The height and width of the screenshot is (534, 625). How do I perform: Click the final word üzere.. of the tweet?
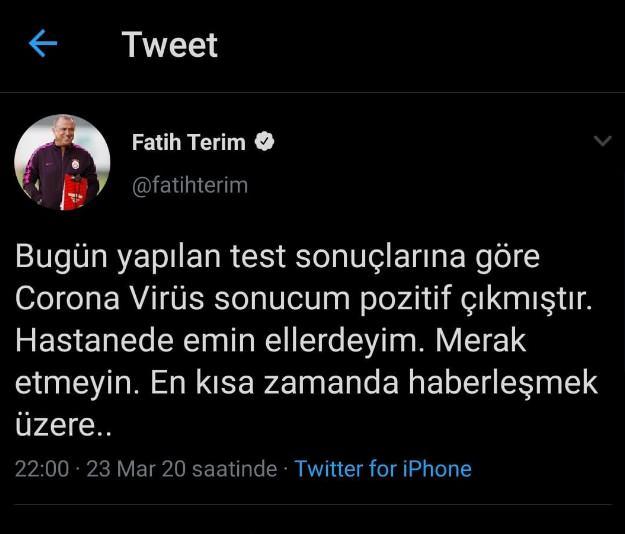63,426
